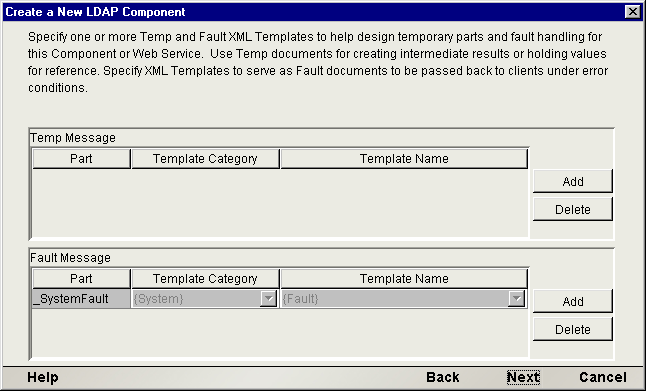Image resolution: width=646 pixels, height=391 pixels.
Task: Open the {Fault} Template Name dropdown
Action: 516,299
